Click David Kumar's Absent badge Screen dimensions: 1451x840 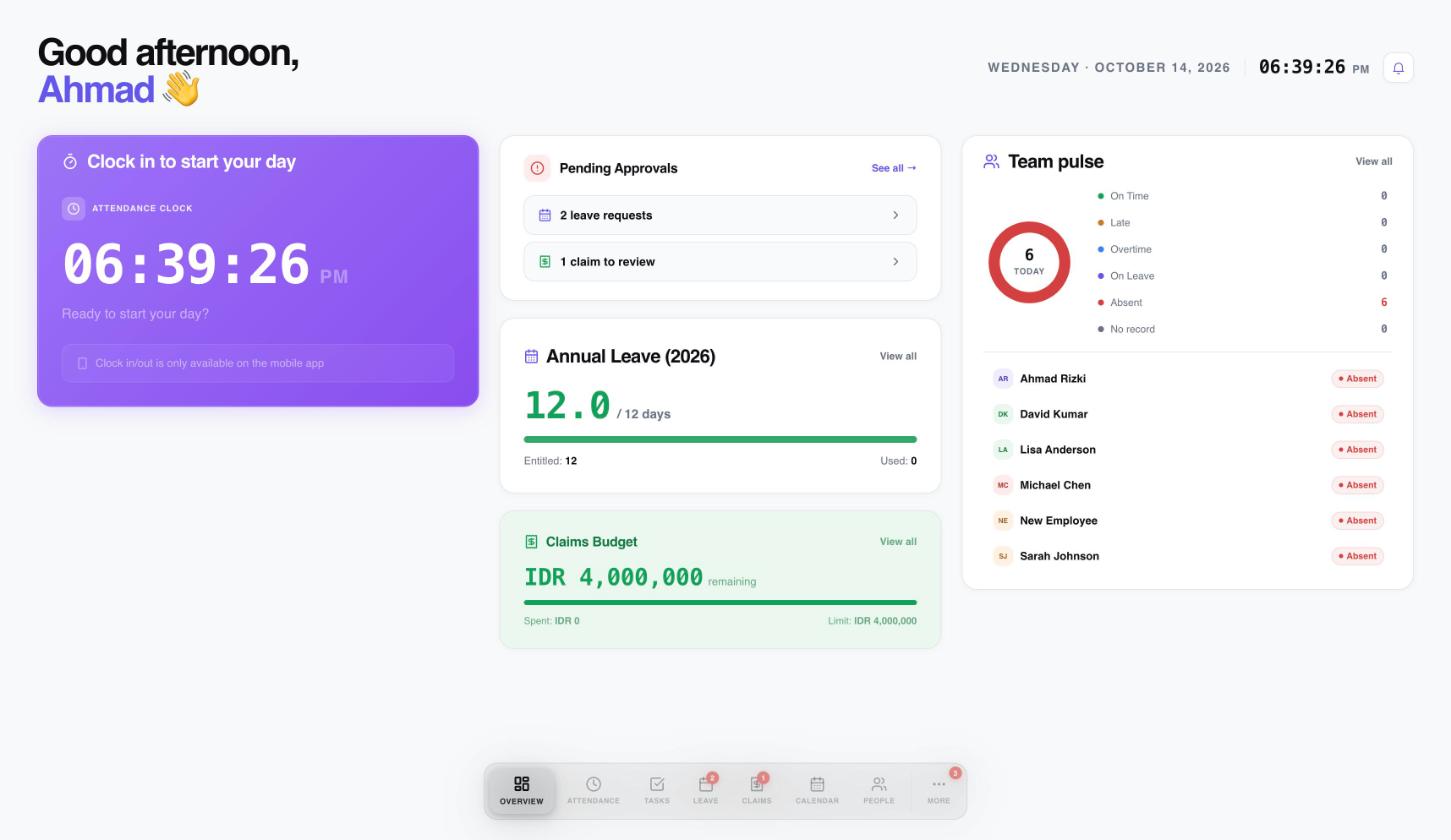pyautogui.click(x=1358, y=414)
